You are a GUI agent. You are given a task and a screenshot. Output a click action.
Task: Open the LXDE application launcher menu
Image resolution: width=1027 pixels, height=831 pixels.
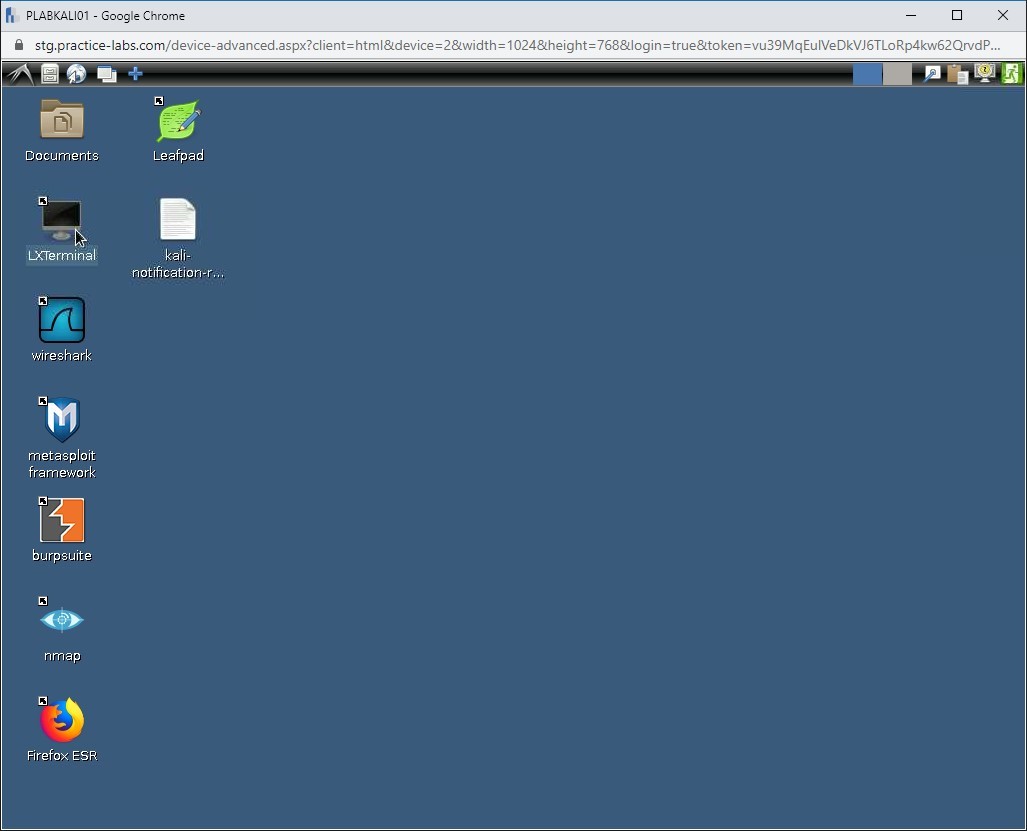[17, 73]
